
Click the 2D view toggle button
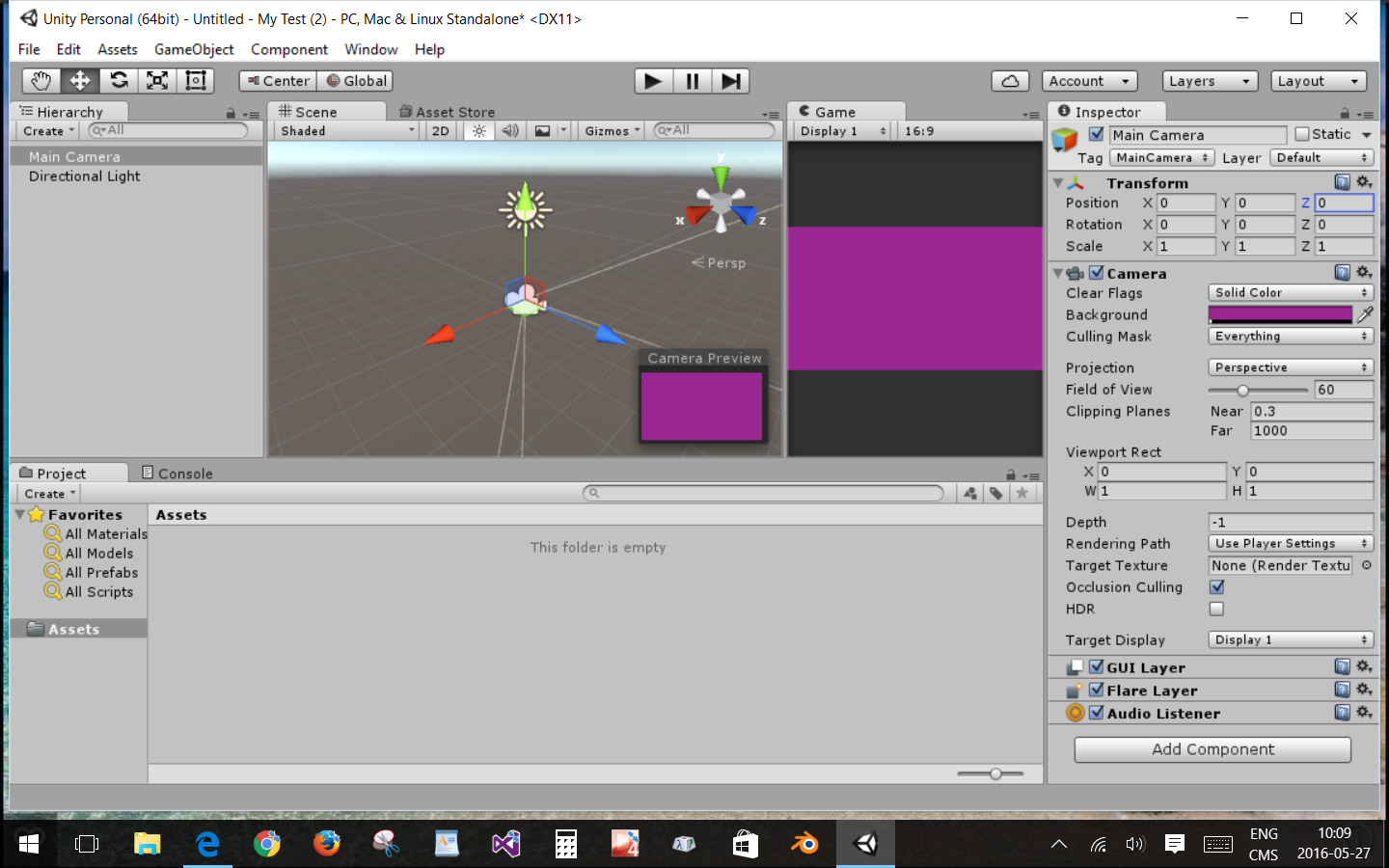click(439, 130)
